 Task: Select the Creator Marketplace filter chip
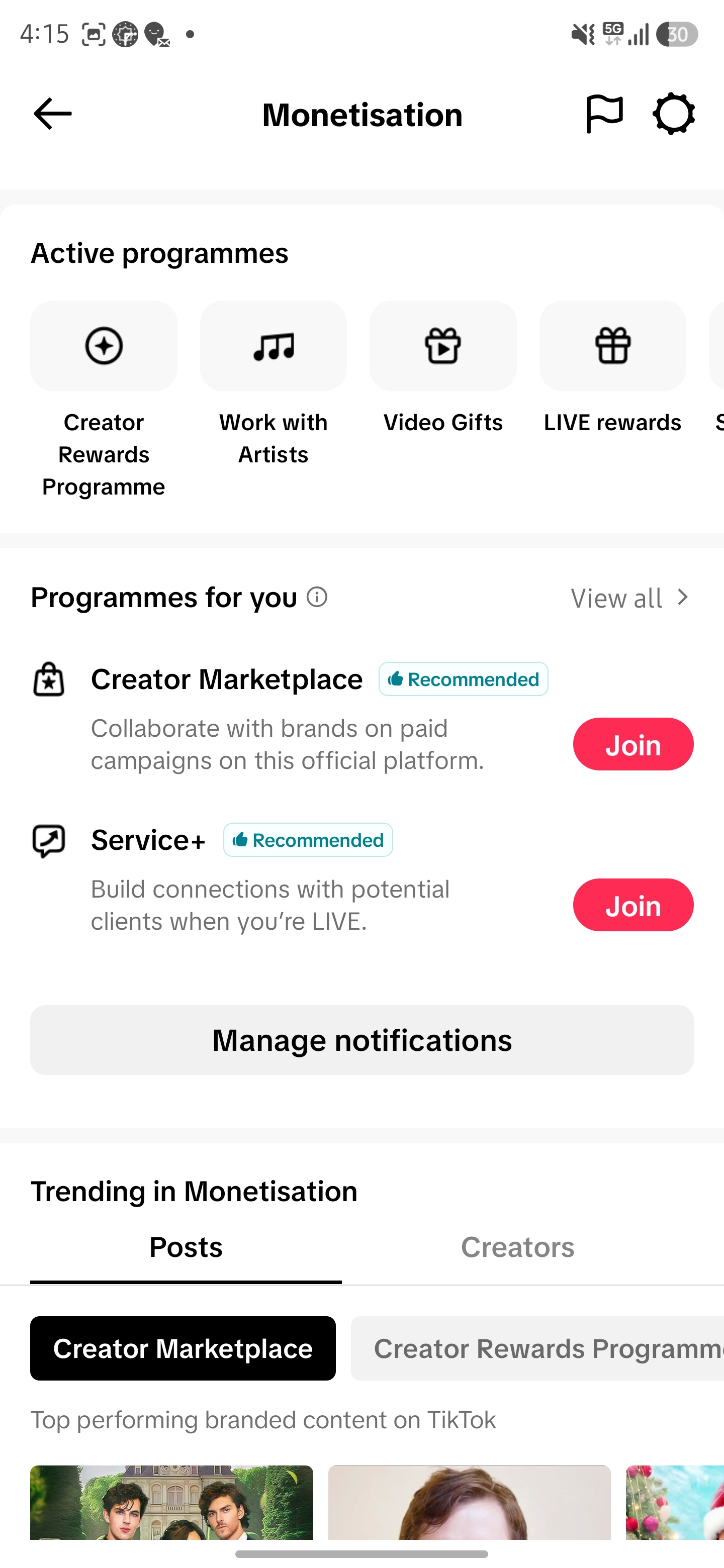(x=183, y=1349)
